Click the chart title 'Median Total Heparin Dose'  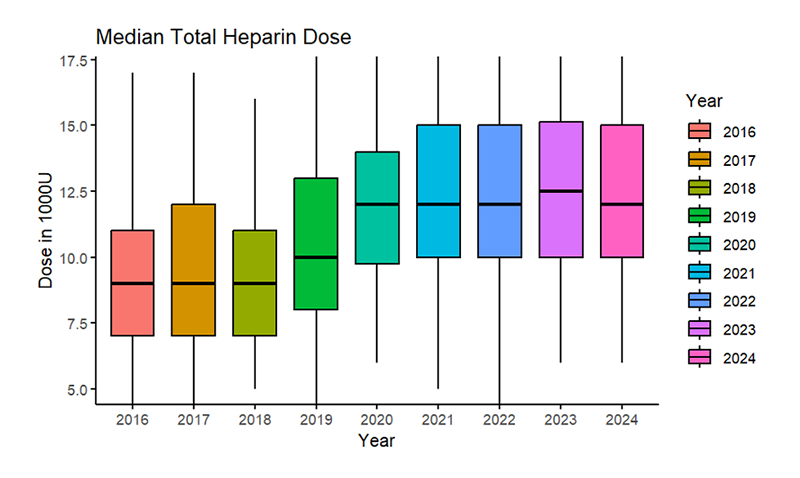(223, 37)
